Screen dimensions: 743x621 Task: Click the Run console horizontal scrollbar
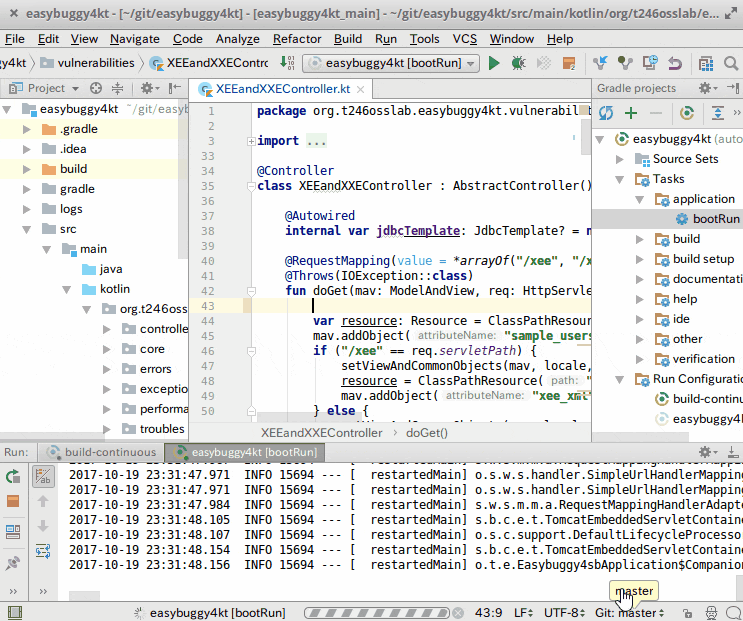[84, 595]
